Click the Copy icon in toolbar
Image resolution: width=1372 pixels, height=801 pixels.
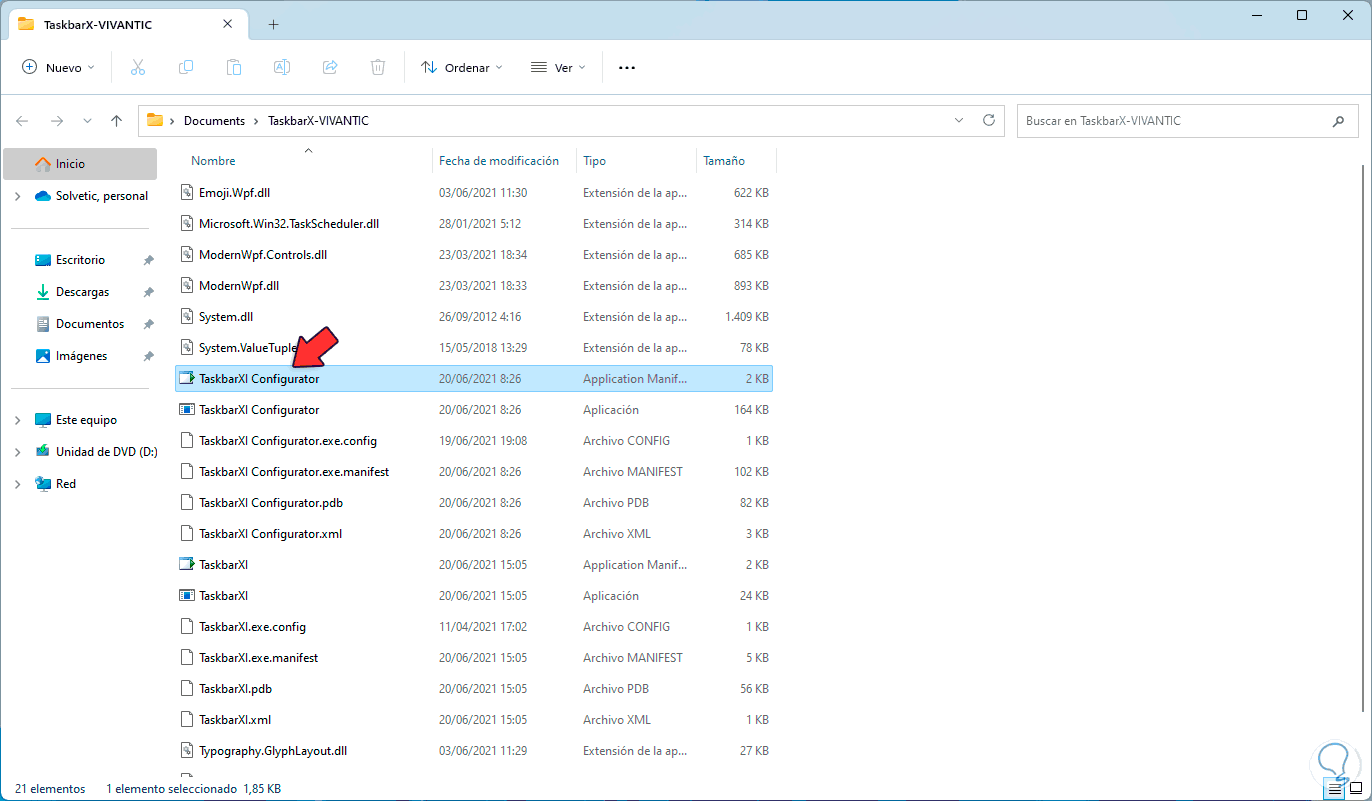coord(186,67)
